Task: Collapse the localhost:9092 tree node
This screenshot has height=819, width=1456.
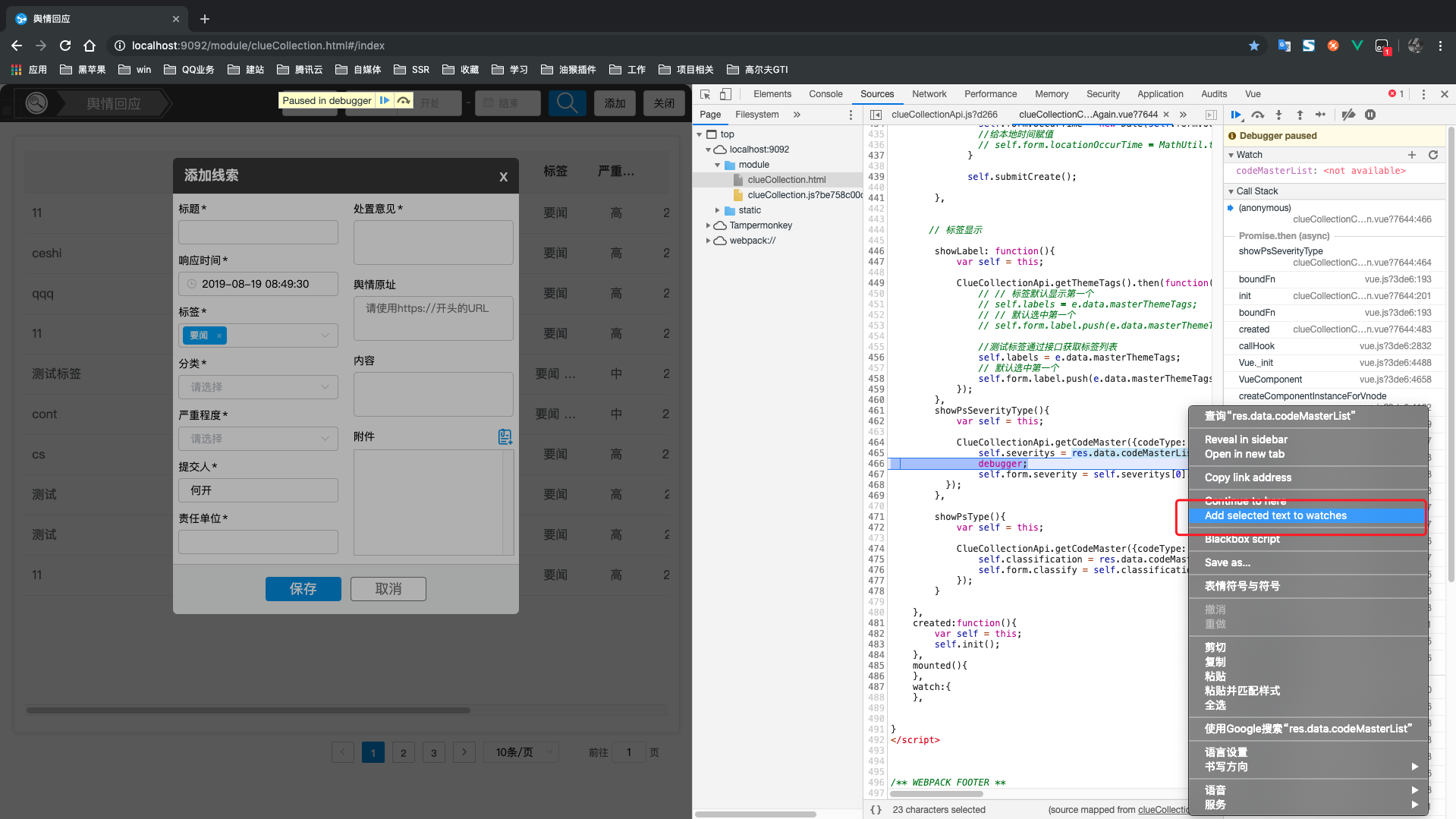Action: pos(709,150)
